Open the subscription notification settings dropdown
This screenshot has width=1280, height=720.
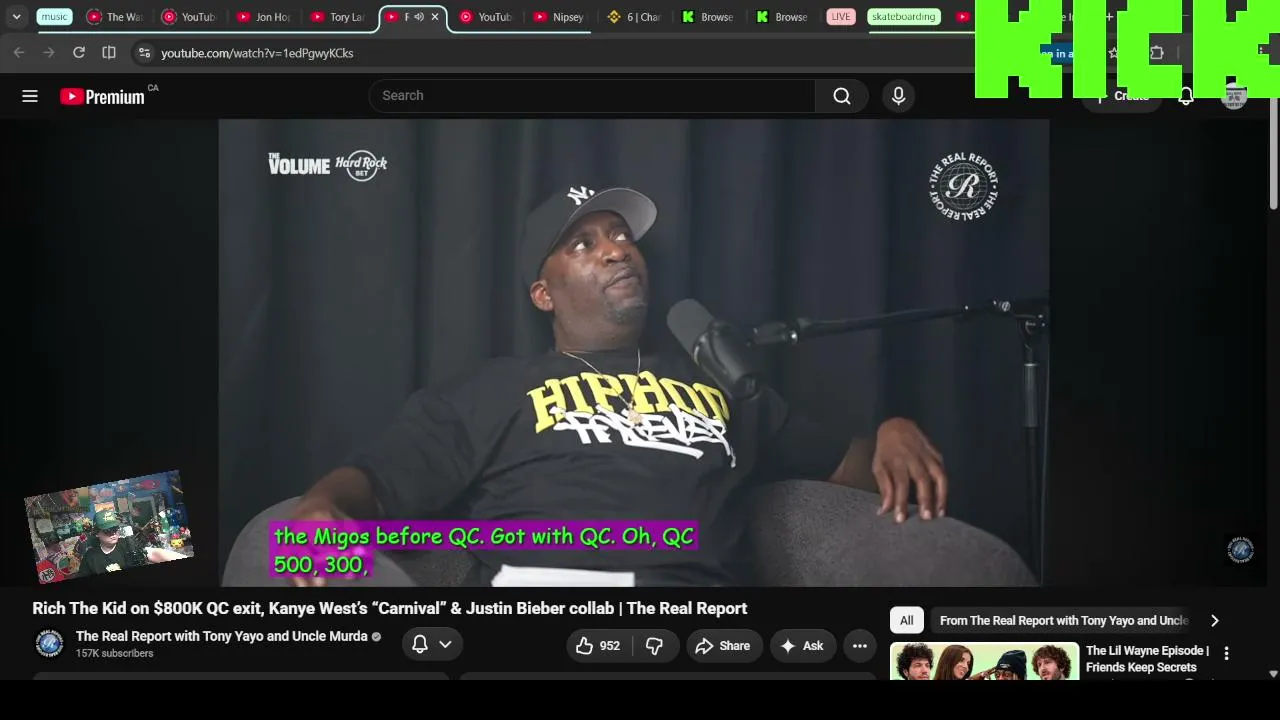click(432, 645)
